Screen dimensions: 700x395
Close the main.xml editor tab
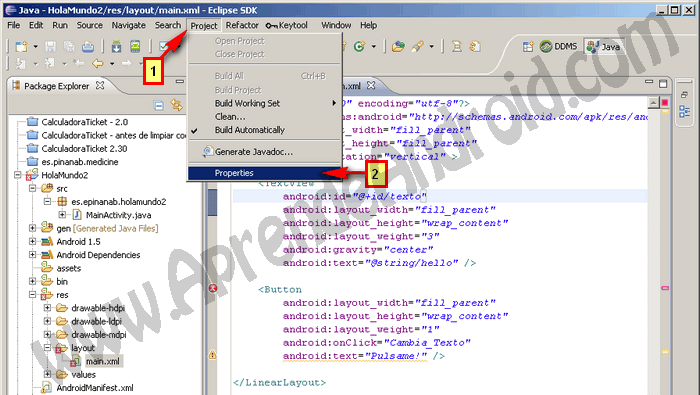pos(371,85)
